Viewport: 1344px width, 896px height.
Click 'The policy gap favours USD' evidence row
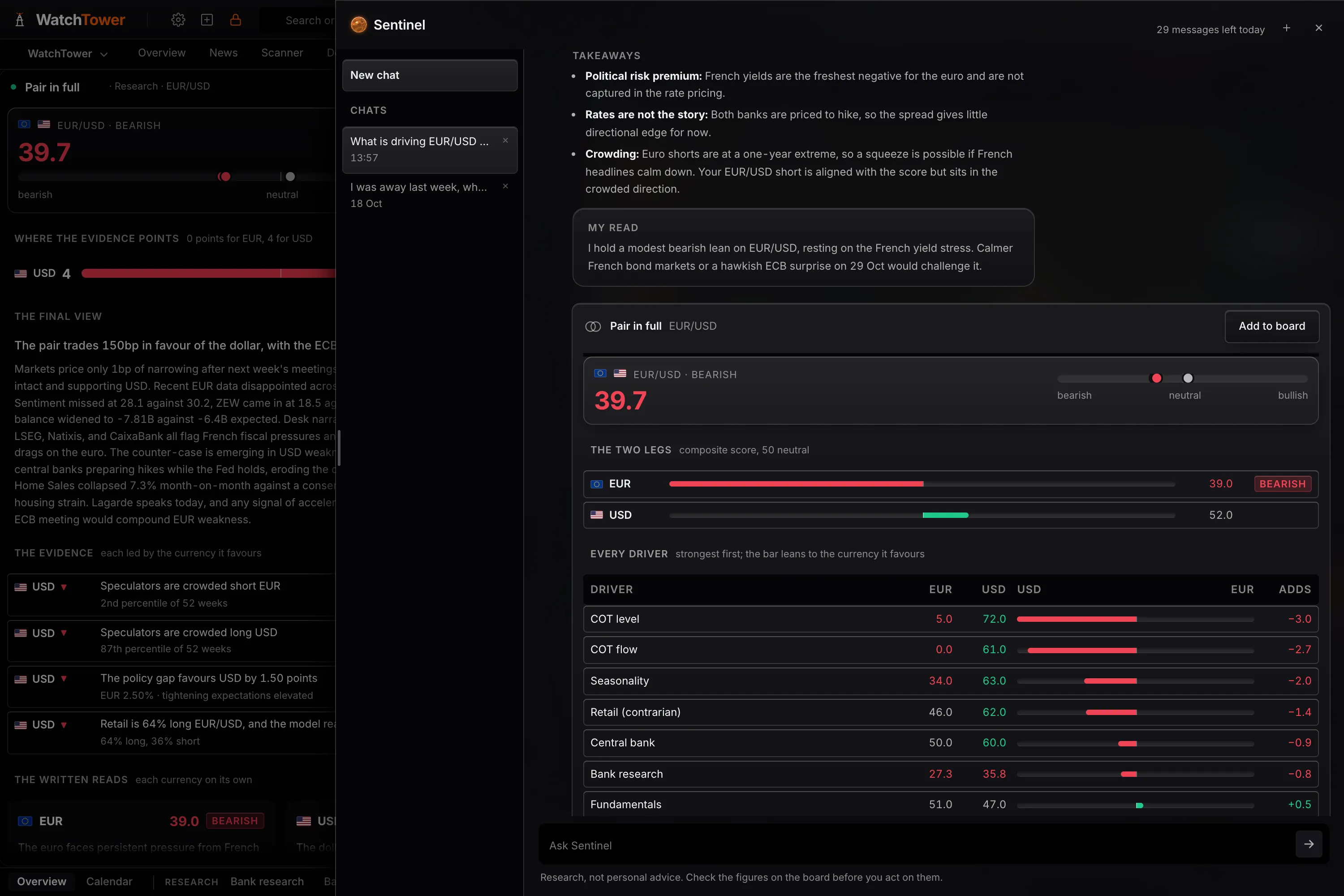(172, 686)
